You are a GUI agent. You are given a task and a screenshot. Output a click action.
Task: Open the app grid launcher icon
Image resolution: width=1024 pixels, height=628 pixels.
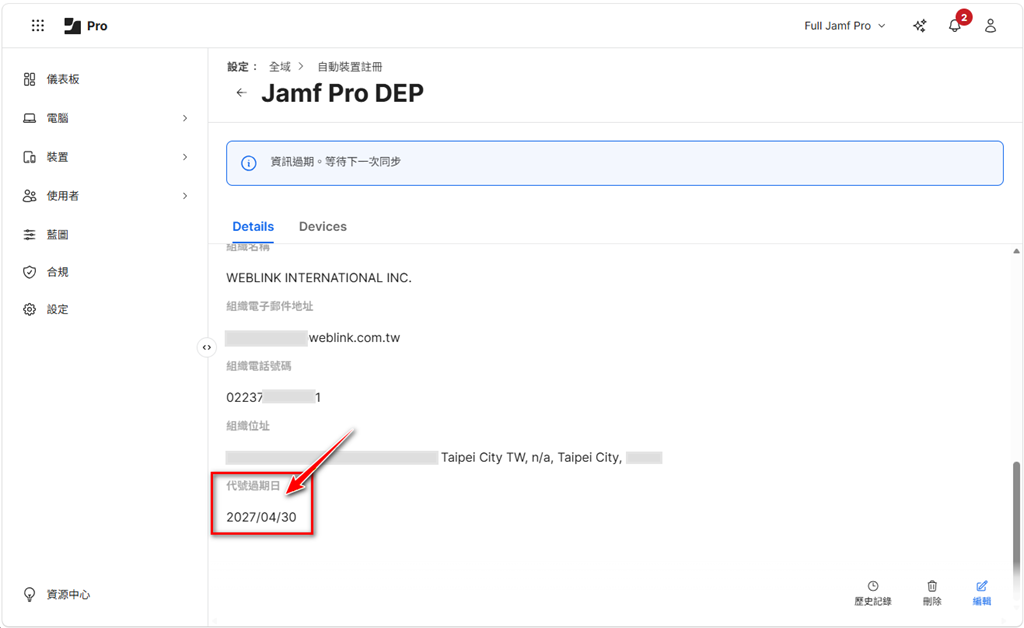(x=38, y=26)
